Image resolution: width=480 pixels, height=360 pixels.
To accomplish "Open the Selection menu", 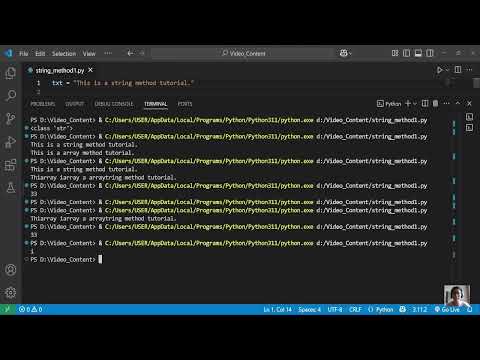I will click(64, 53).
